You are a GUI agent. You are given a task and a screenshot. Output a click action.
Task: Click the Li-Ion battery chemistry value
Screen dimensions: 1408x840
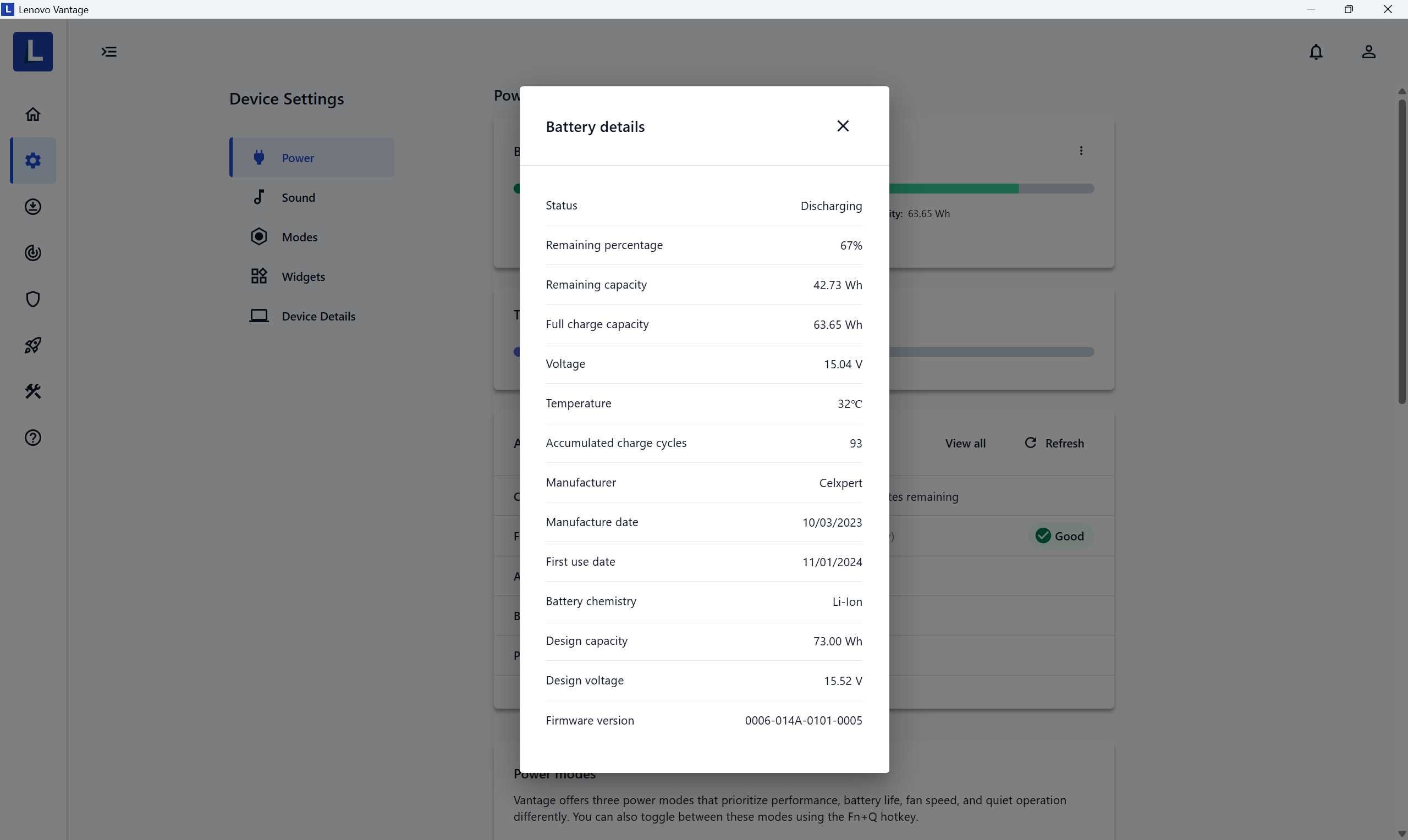[x=847, y=602]
